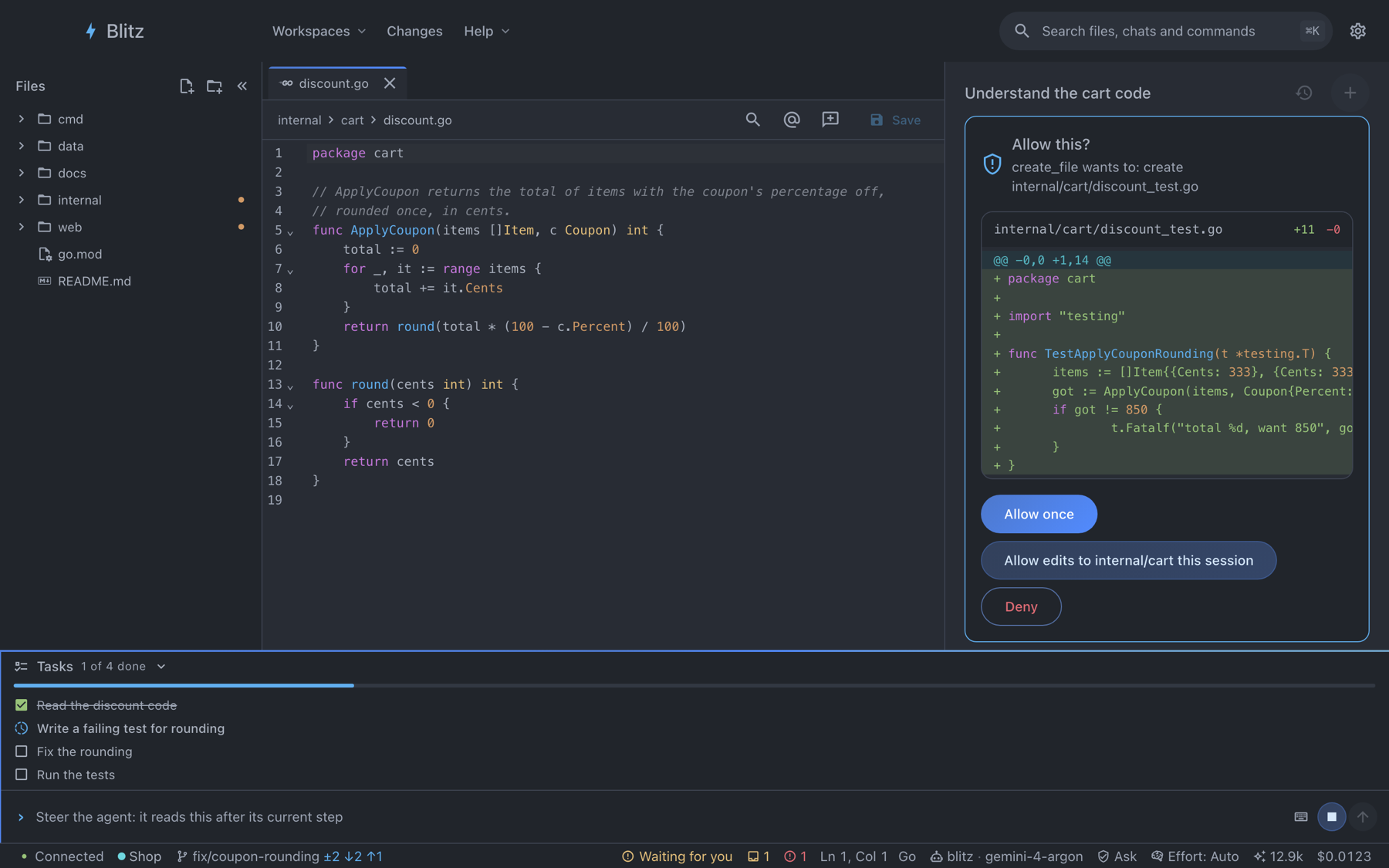Image resolution: width=1389 pixels, height=868 pixels.
Task: Click the @ mention icon in editor toolbar
Action: [x=791, y=120]
